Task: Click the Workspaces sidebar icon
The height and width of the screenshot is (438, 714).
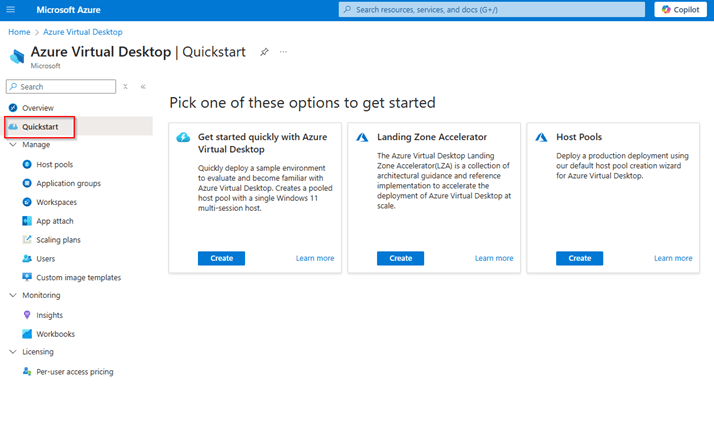Action: [27, 202]
